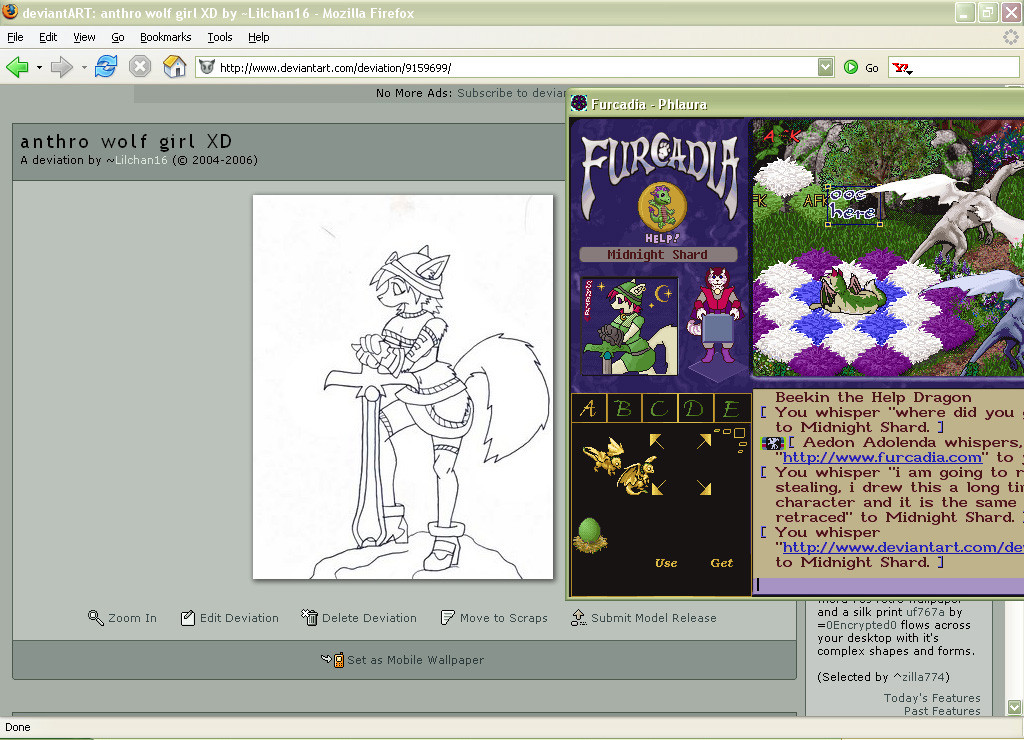Expand the address bar URL history dropdown

[825, 67]
